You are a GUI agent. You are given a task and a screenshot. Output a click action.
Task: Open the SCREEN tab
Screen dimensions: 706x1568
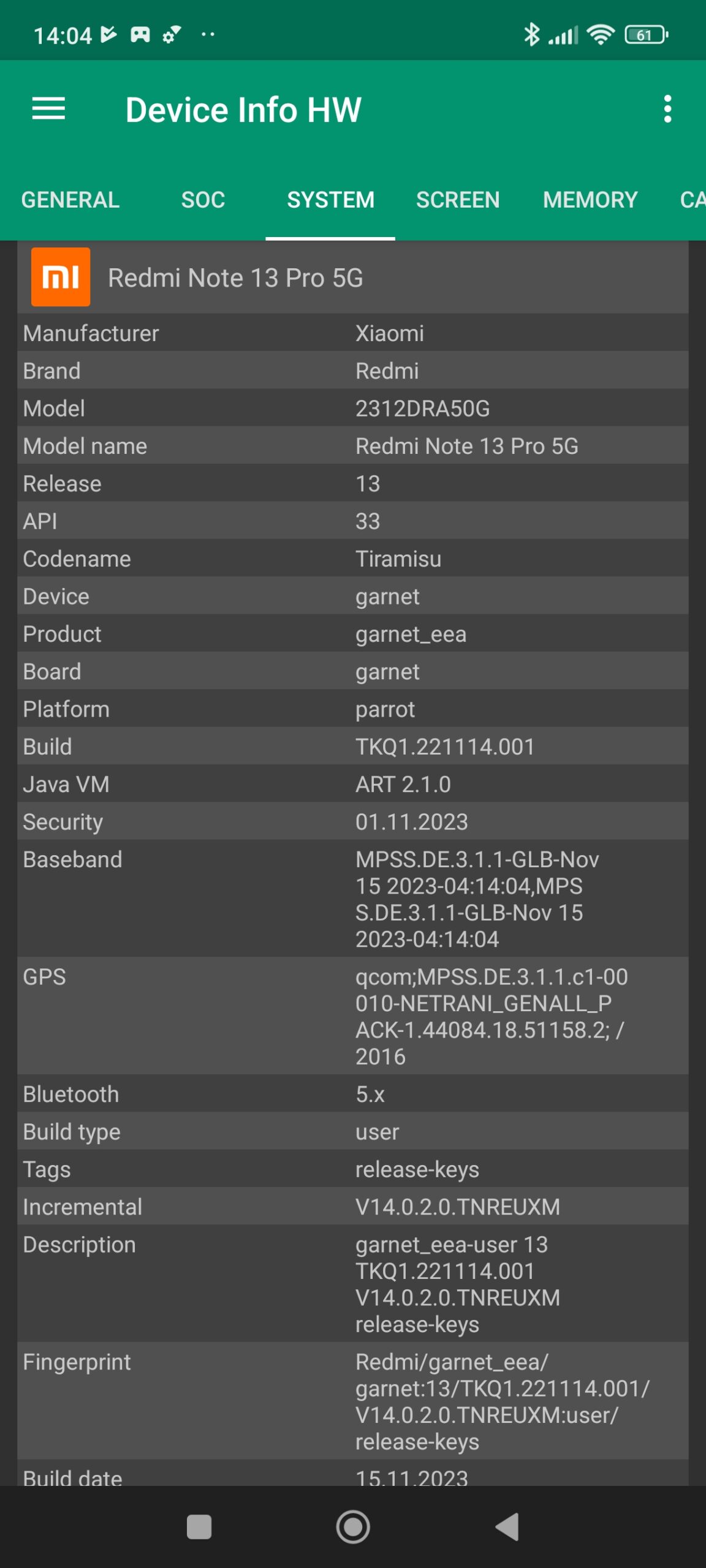tap(458, 200)
